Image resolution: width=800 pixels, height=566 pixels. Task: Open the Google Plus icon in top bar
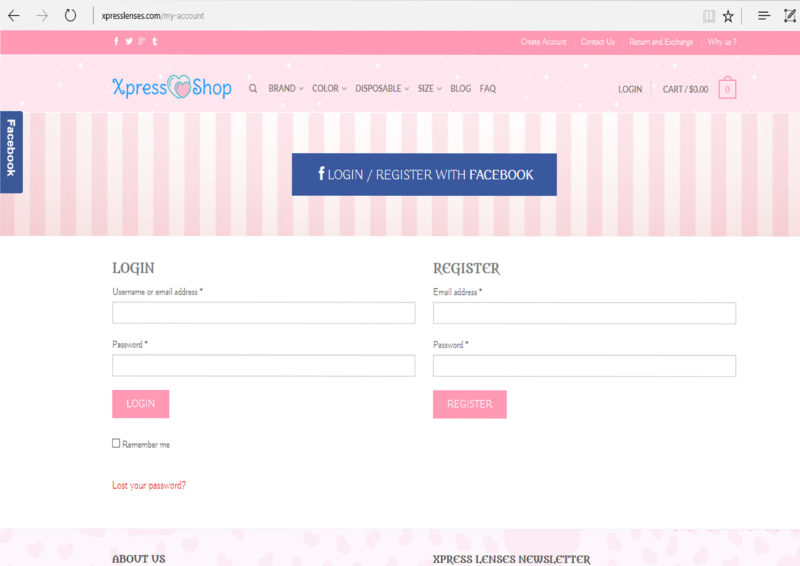pos(141,41)
